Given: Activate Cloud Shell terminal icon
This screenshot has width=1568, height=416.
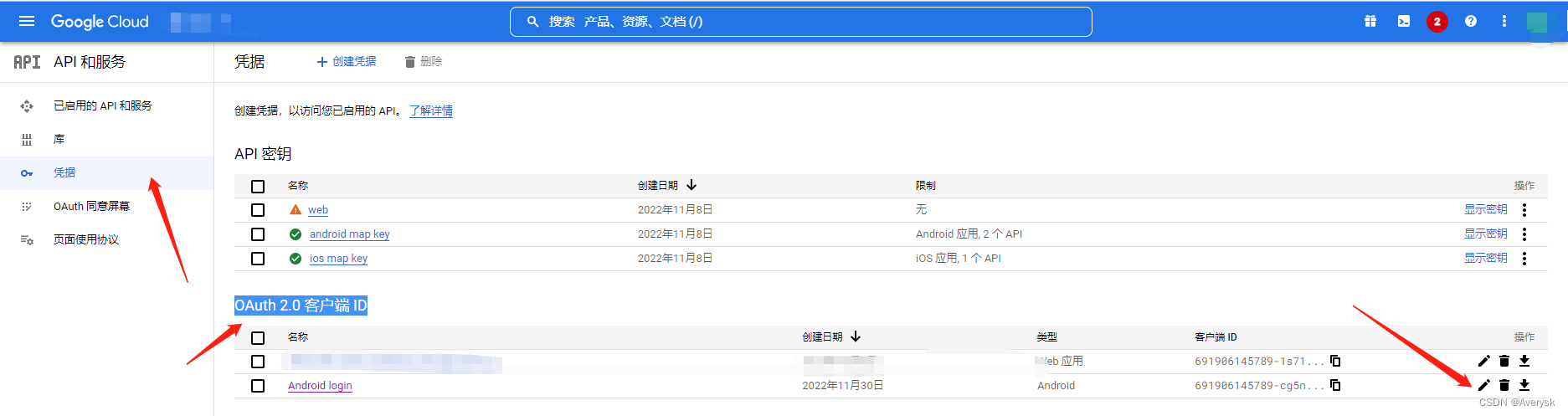Looking at the screenshot, I should [x=1404, y=21].
